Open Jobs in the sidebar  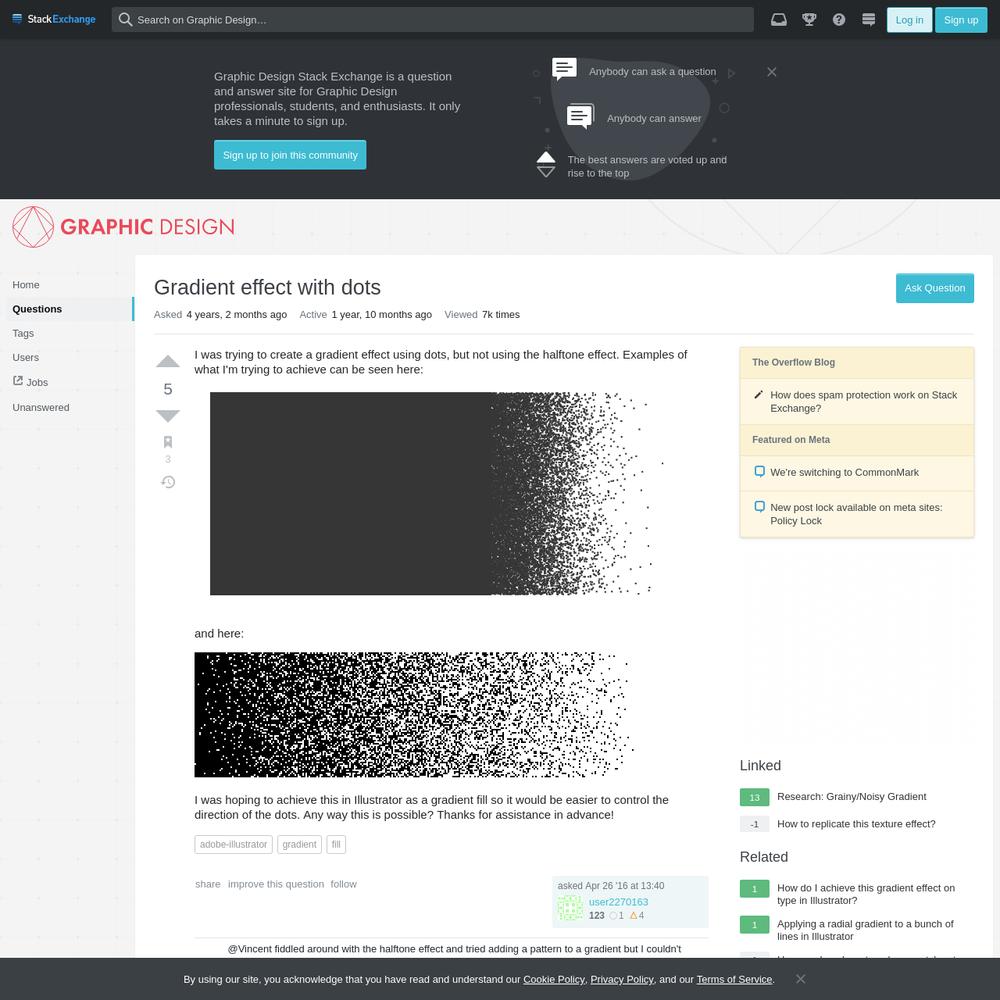(31, 382)
